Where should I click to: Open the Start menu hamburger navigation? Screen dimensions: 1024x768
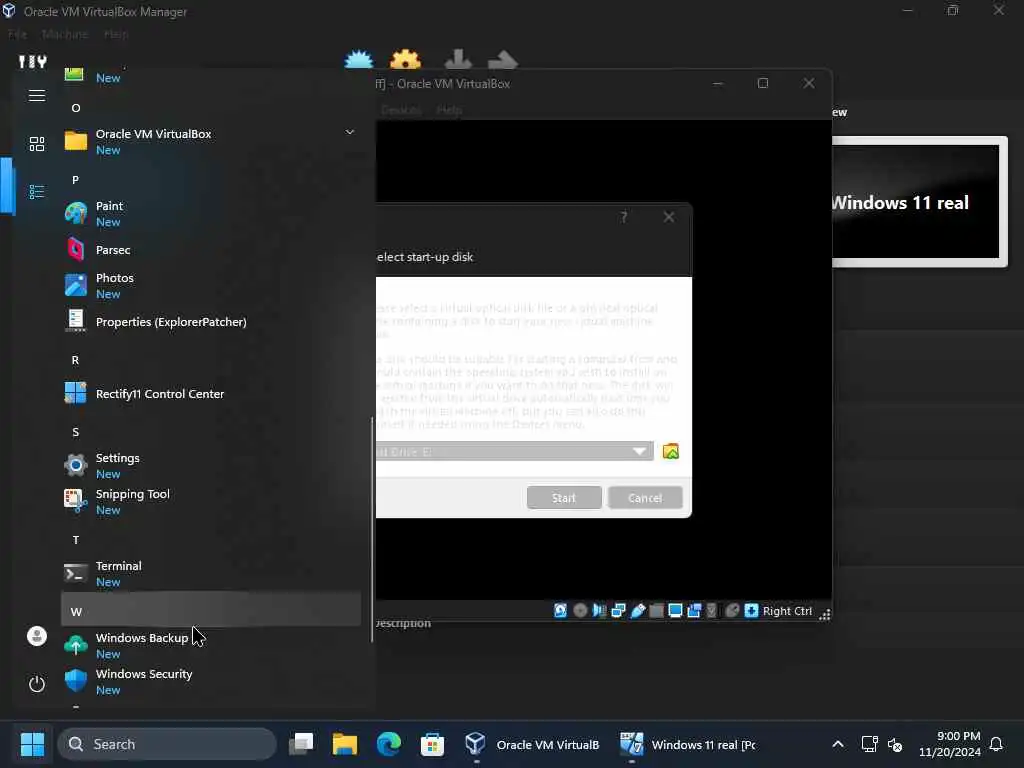[x=37, y=96]
